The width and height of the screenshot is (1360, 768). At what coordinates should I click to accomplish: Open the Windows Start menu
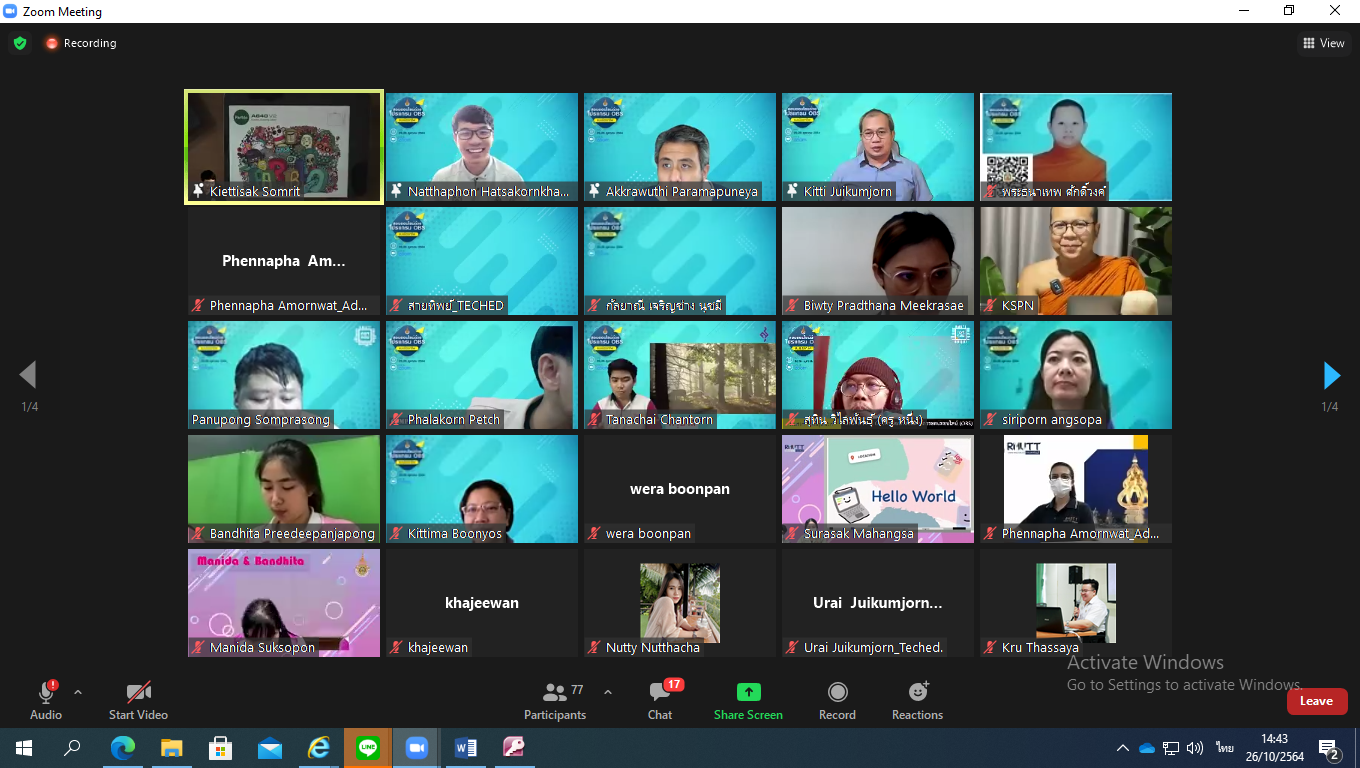pyautogui.click(x=24, y=748)
